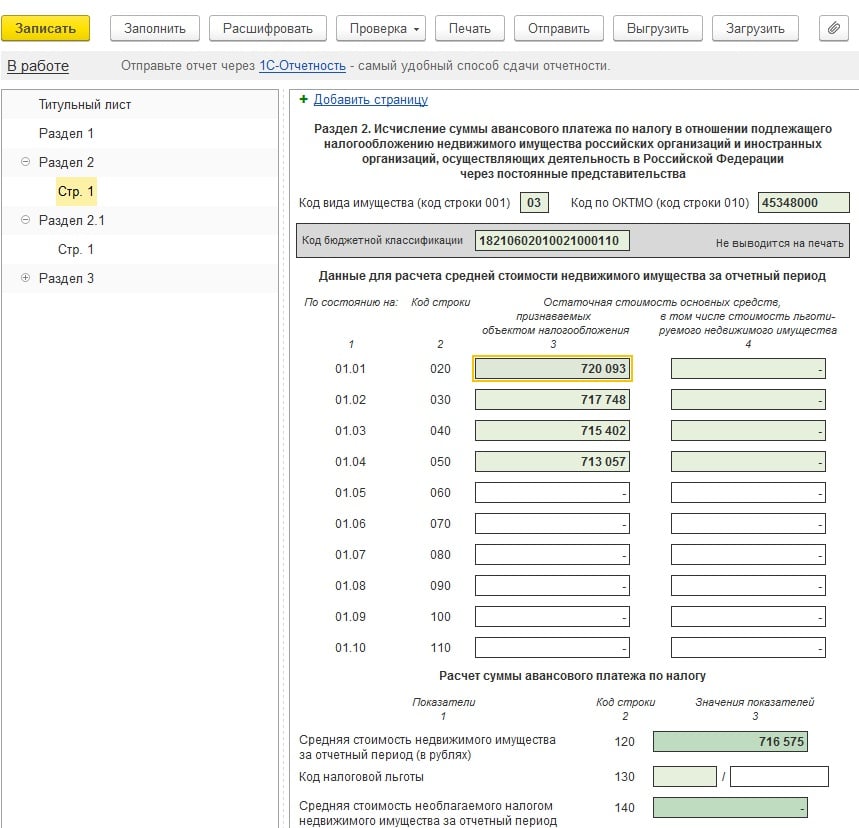This screenshot has width=859, height=828.
Task: Click the Заполнить button
Action: pyautogui.click(x=154, y=28)
